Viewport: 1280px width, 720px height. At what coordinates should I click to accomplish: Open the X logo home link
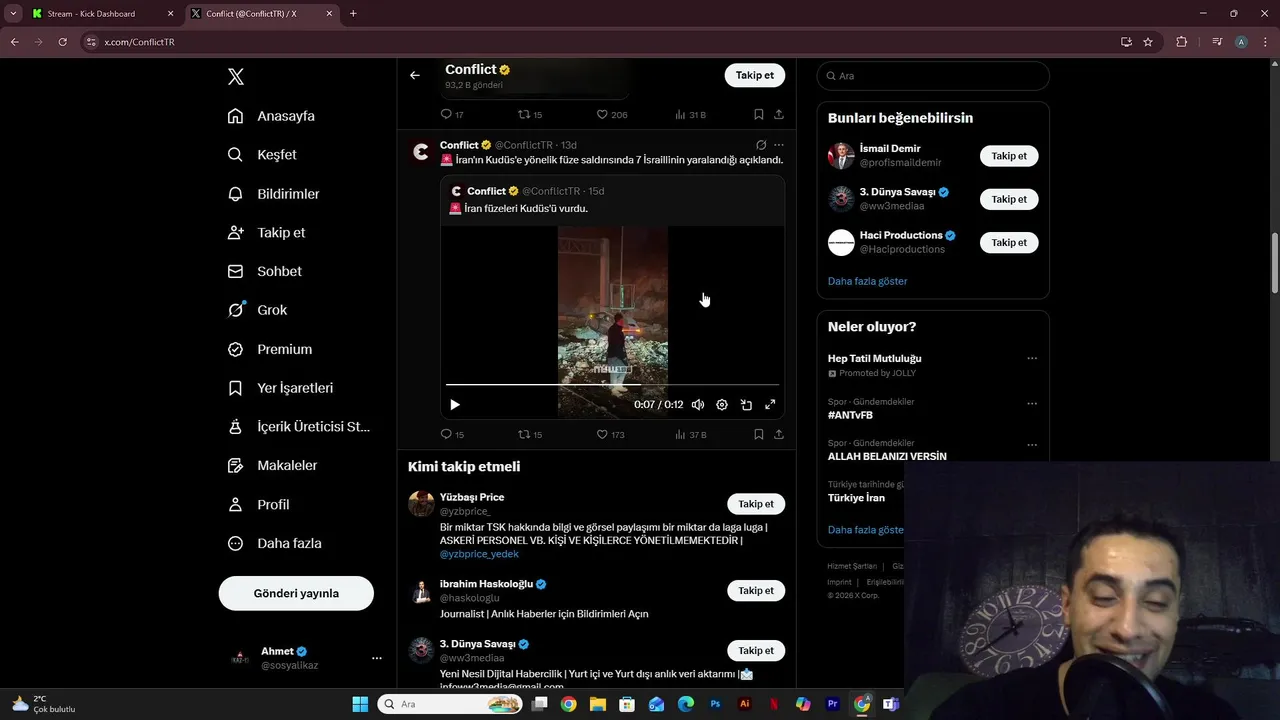pos(236,77)
